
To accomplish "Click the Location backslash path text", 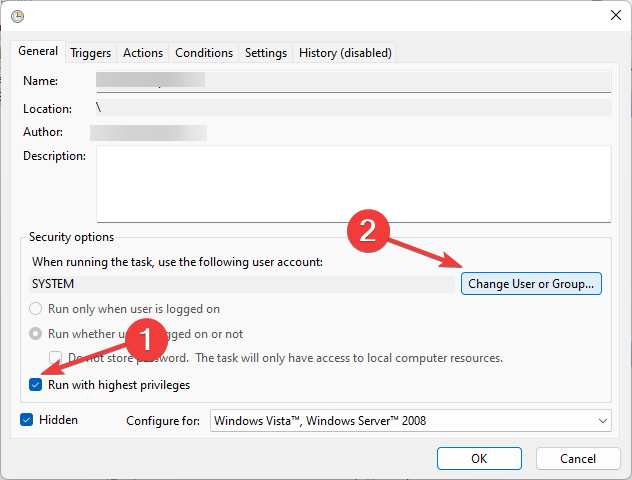I will [98, 108].
